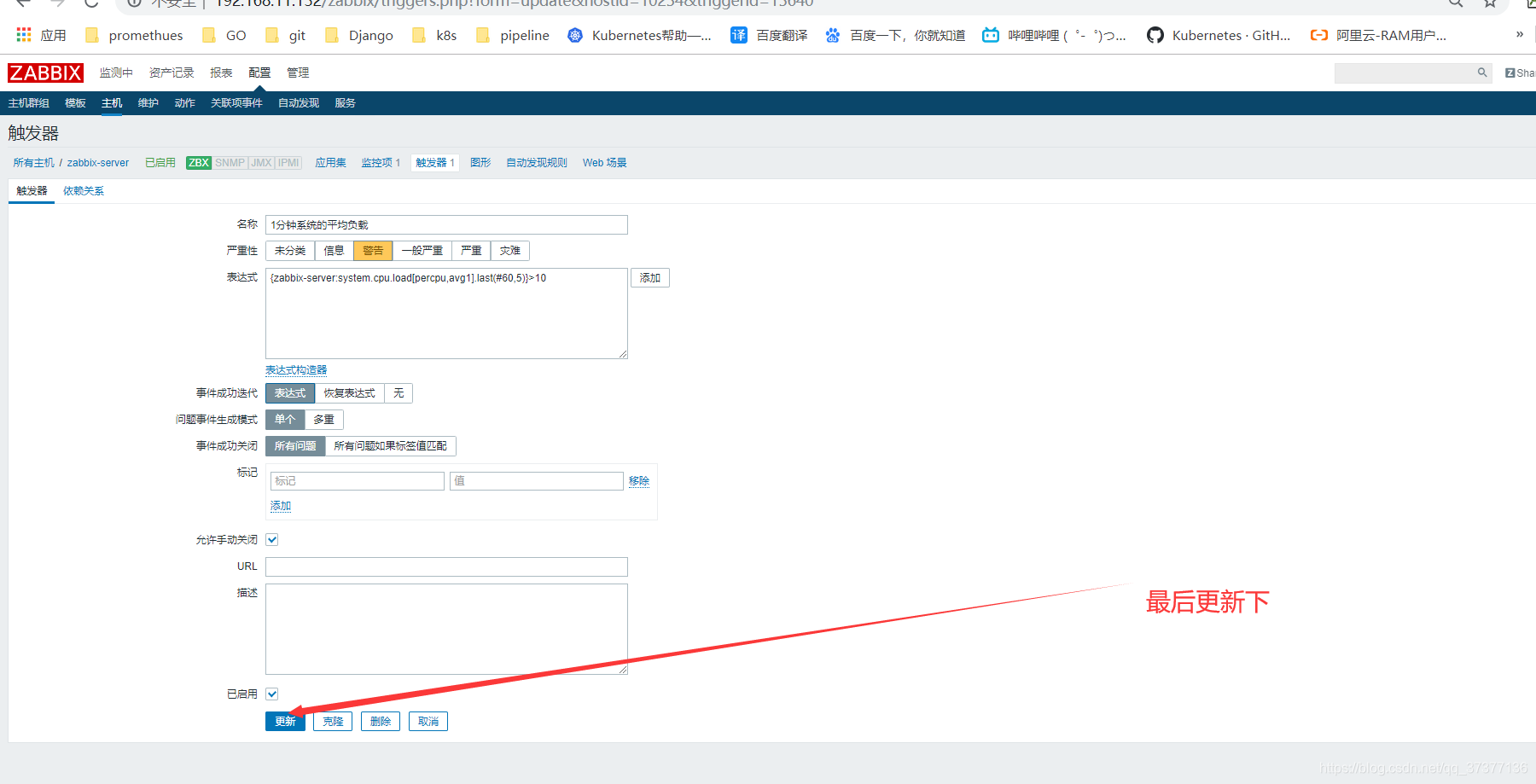Click the search magnifier icon in Zabbix
The height and width of the screenshot is (784, 1536).
click(x=1482, y=73)
